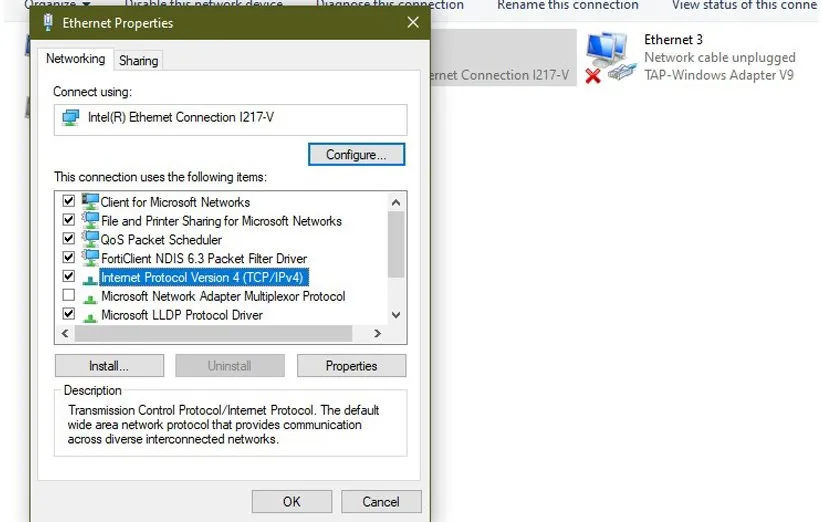The height and width of the screenshot is (522, 822).
Task: Uncheck Internet Protocol Version 4 (TCP/IPv4)
Action: coord(69,276)
